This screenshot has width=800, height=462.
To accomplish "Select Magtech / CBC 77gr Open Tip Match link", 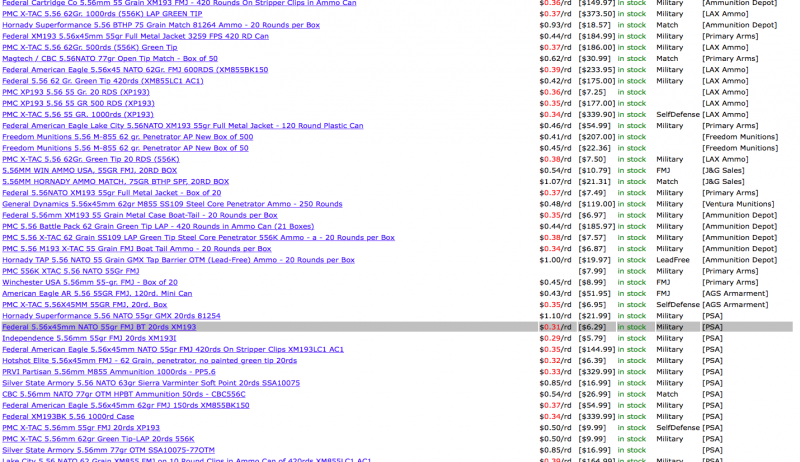I will click(110, 59).
